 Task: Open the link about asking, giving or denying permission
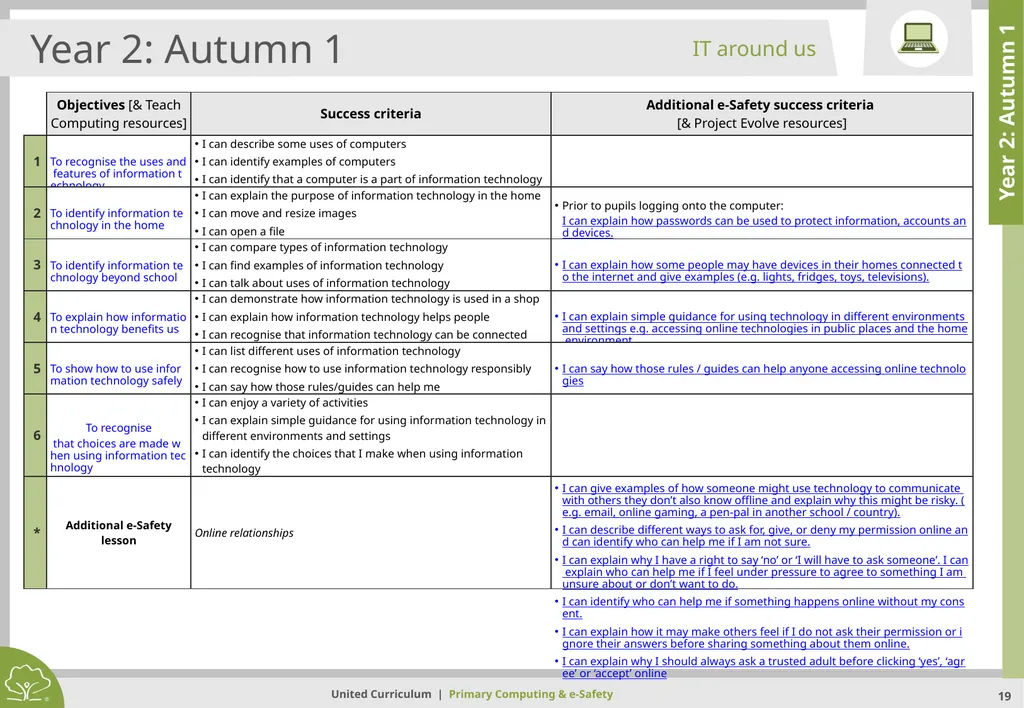765,536
